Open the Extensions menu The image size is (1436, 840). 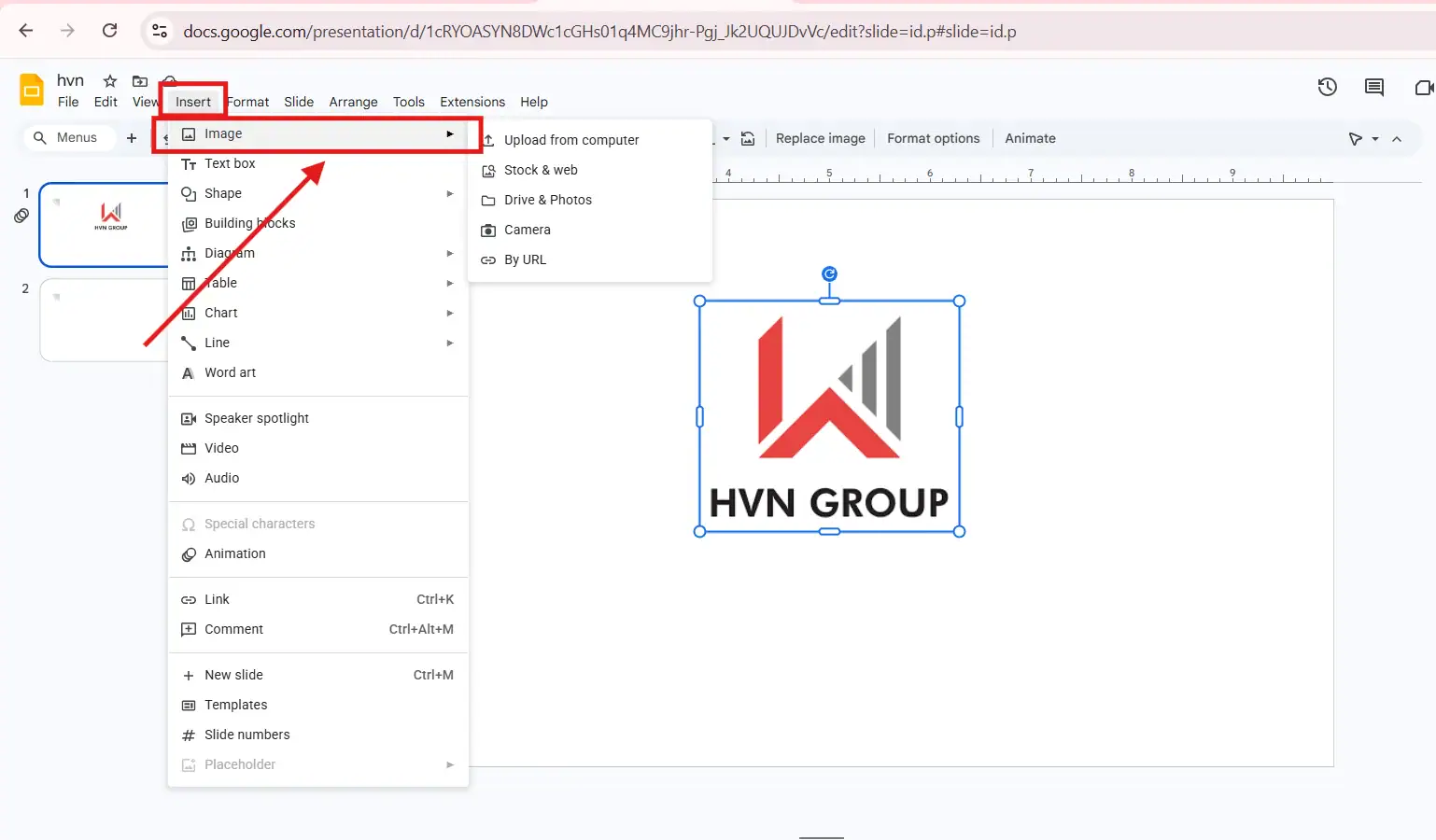[x=472, y=102]
